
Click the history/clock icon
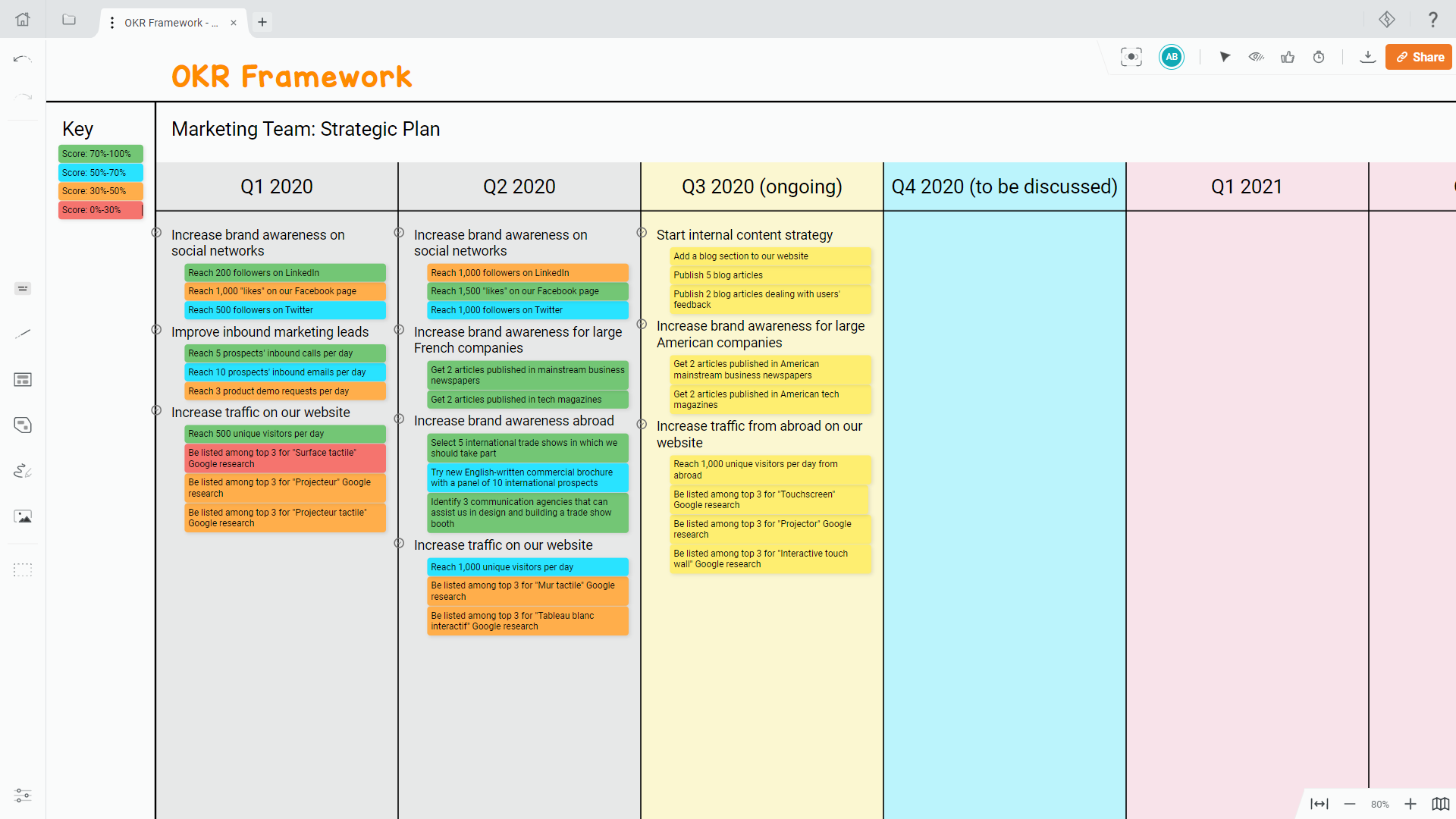pyautogui.click(x=1318, y=57)
